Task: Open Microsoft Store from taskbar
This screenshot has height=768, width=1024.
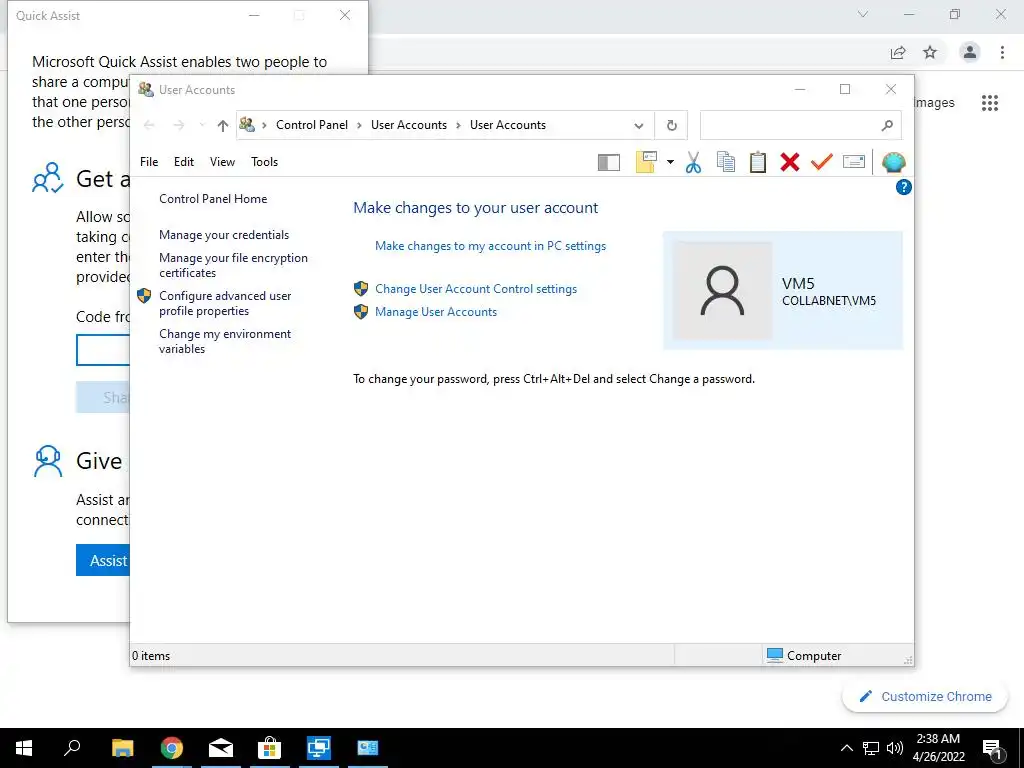Action: click(x=269, y=748)
